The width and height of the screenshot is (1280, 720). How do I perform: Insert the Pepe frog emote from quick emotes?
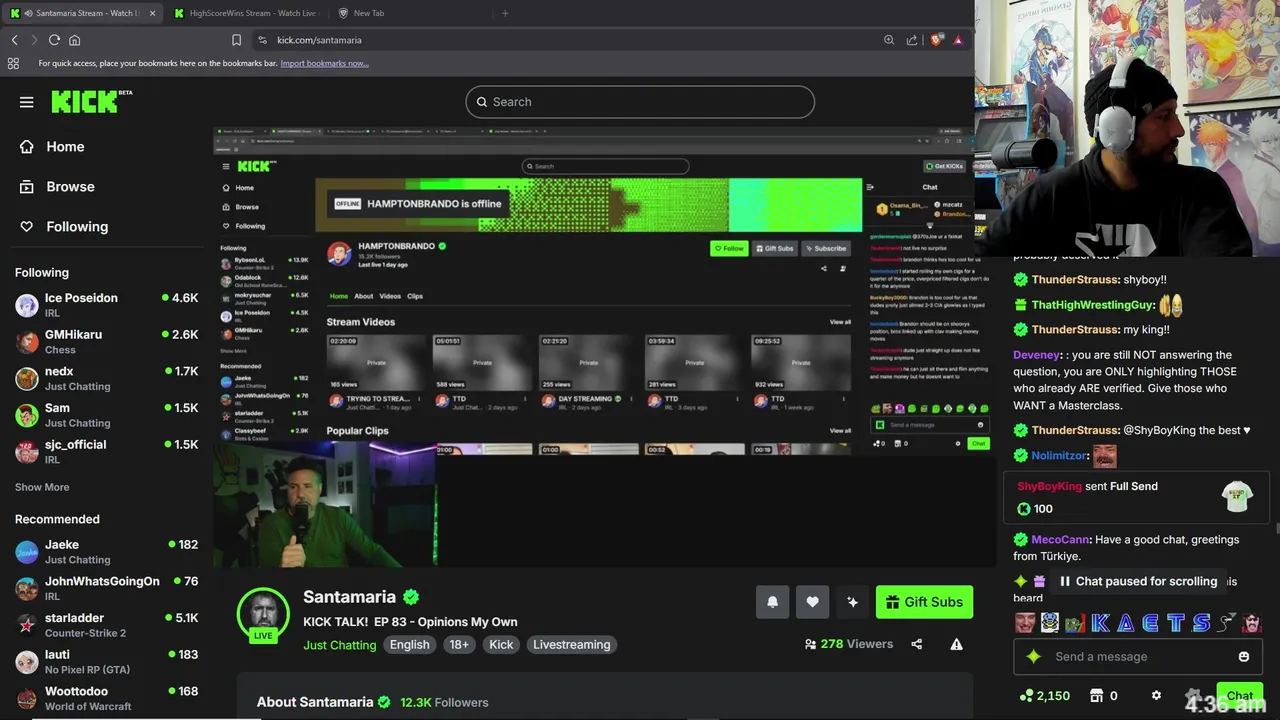coord(1074,623)
